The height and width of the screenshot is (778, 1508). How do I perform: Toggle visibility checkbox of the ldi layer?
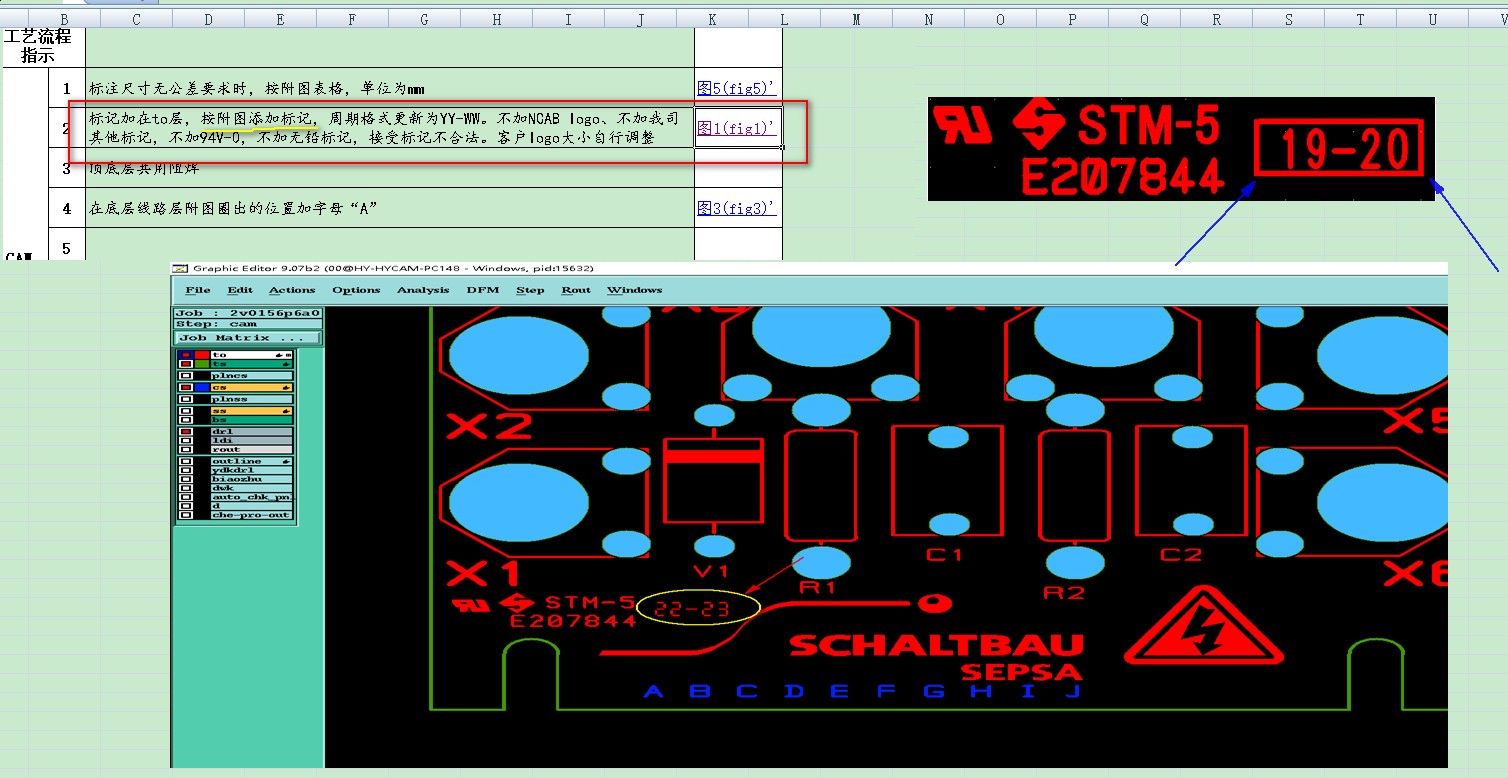point(186,440)
